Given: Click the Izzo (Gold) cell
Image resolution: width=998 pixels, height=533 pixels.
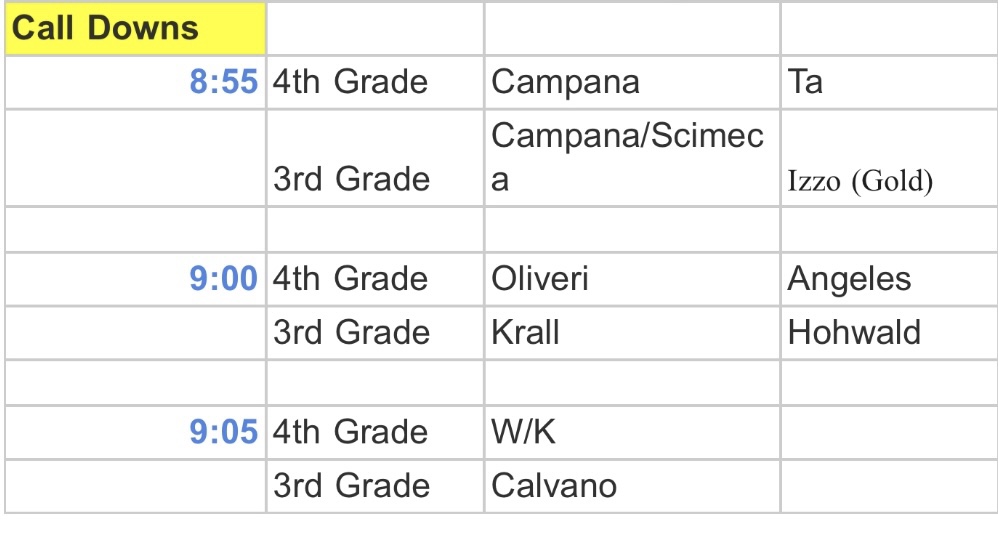Looking at the screenshot, I should (860, 182).
